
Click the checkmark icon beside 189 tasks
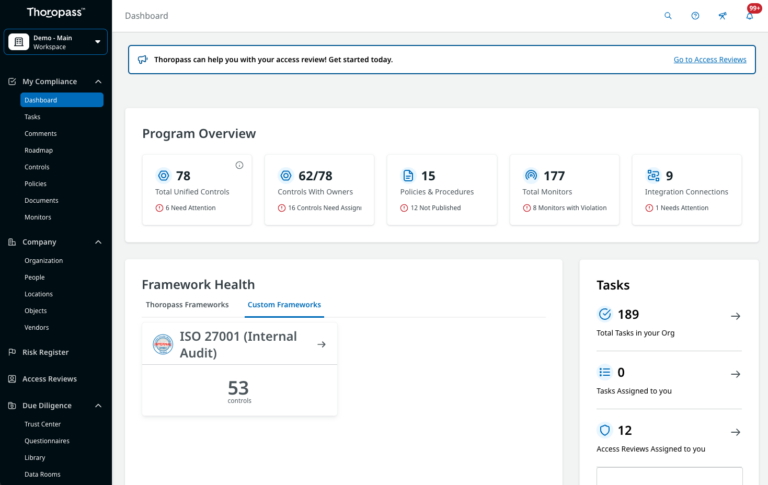tap(605, 314)
